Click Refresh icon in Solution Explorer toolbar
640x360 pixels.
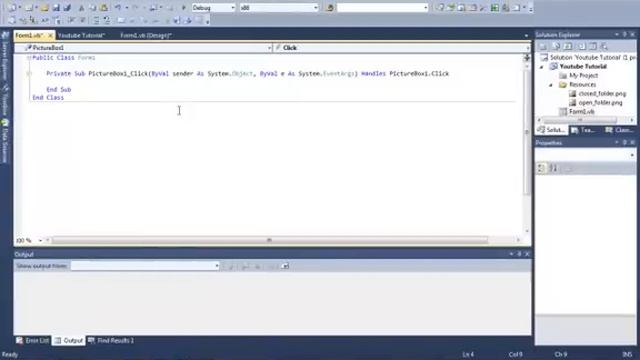tap(568, 46)
